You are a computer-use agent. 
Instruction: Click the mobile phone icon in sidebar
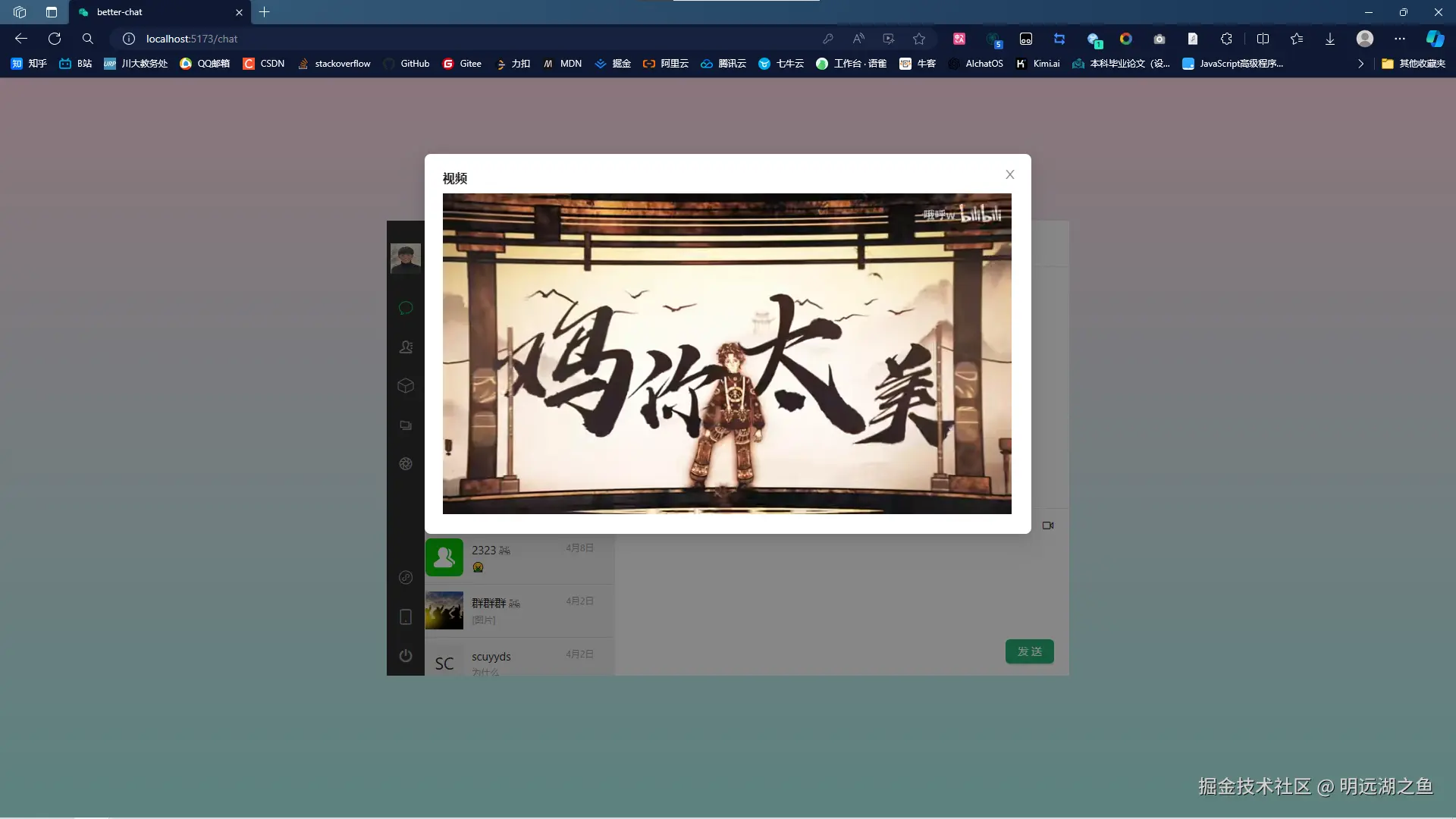406,617
